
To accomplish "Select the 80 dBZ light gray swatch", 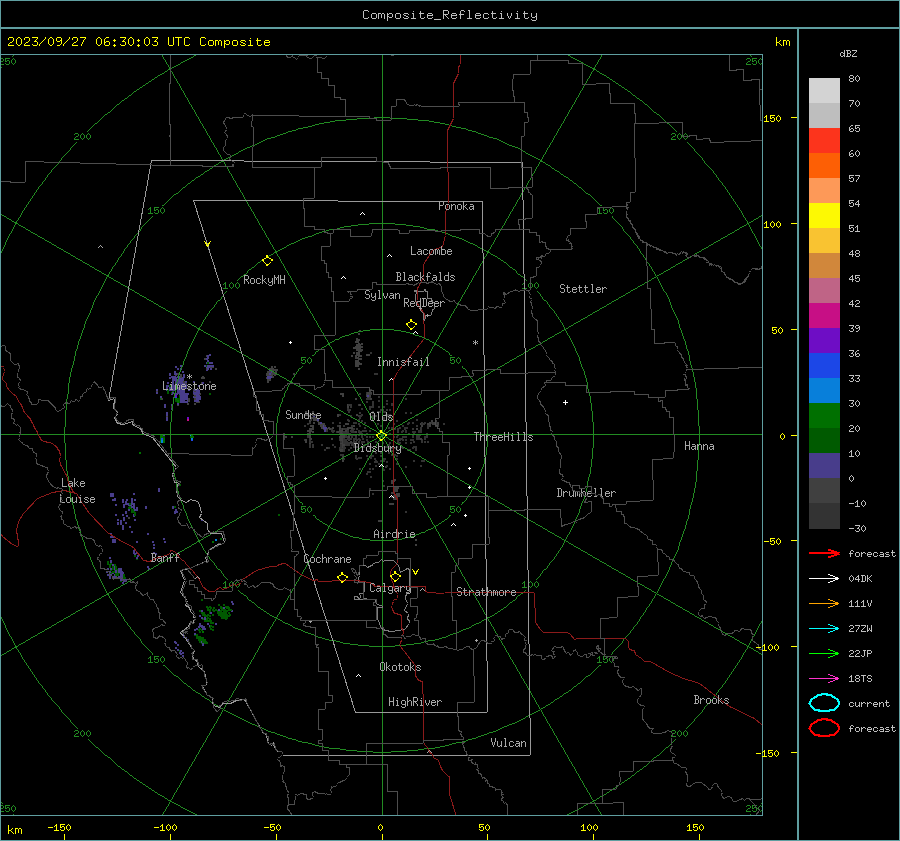I will pyautogui.click(x=824, y=91).
